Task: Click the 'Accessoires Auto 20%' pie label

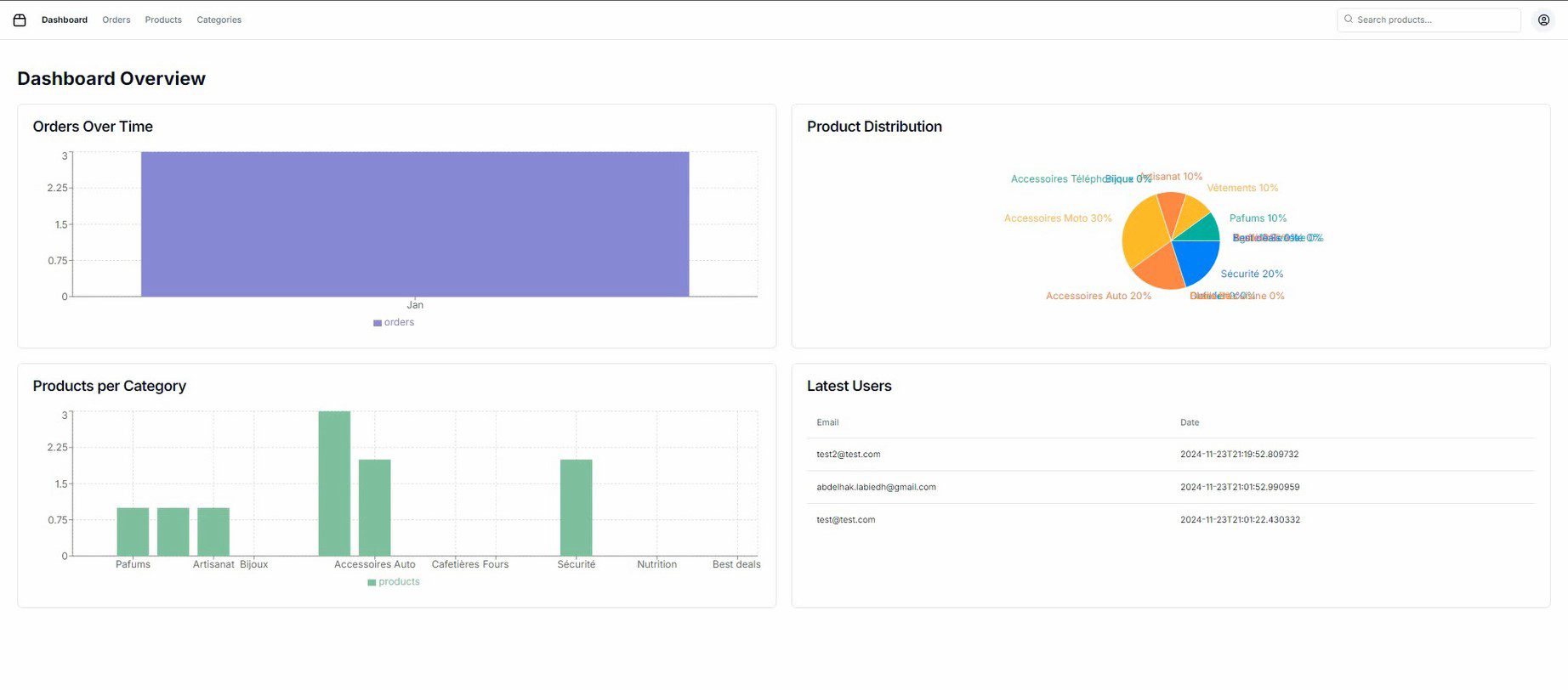Action: pyautogui.click(x=1099, y=296)
